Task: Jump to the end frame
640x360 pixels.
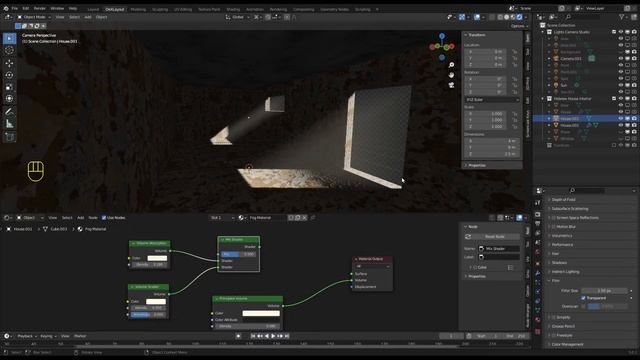Action: (287, 336)
